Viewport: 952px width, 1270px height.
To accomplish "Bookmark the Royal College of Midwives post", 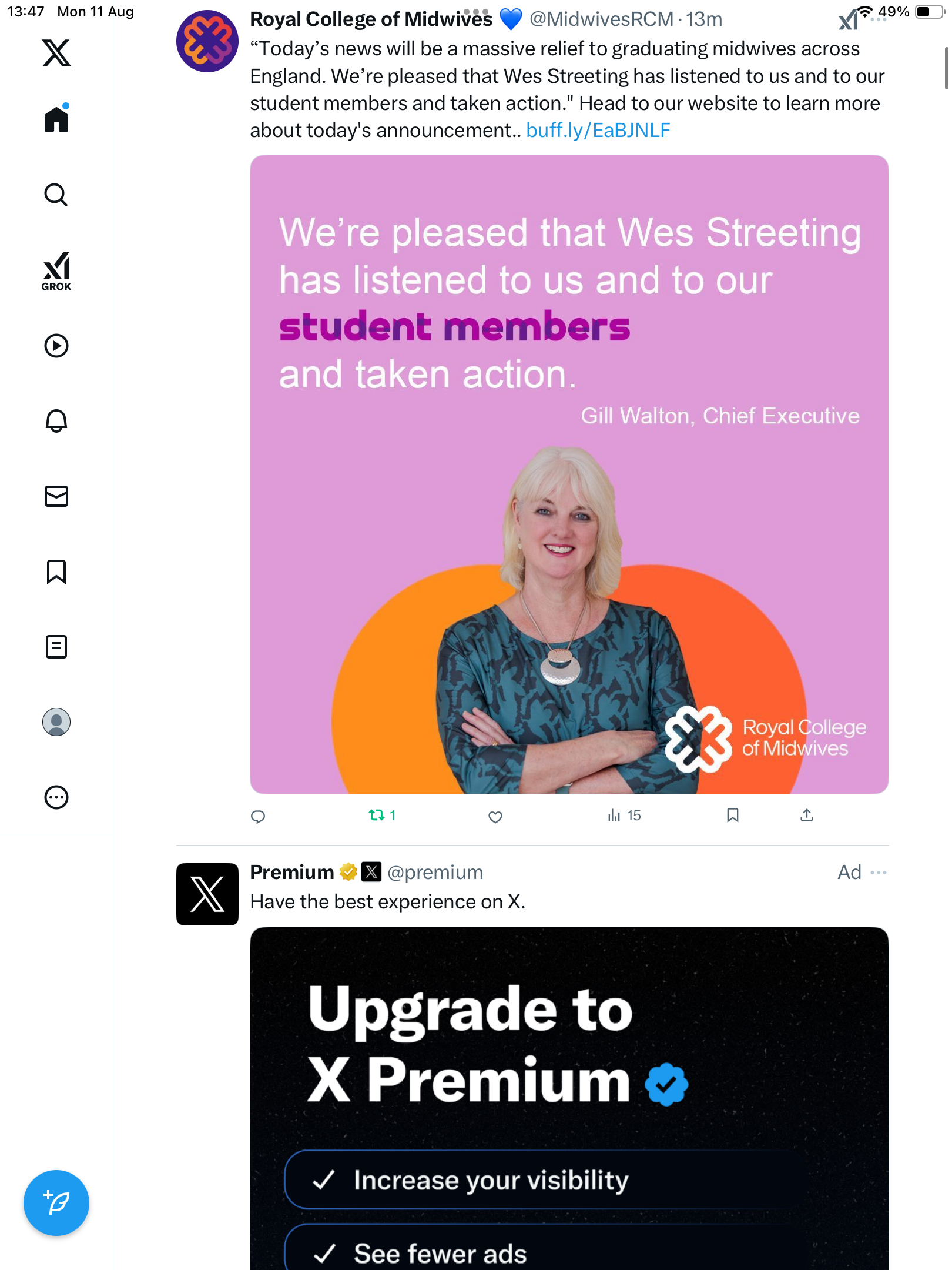I will tap(732, 815).
